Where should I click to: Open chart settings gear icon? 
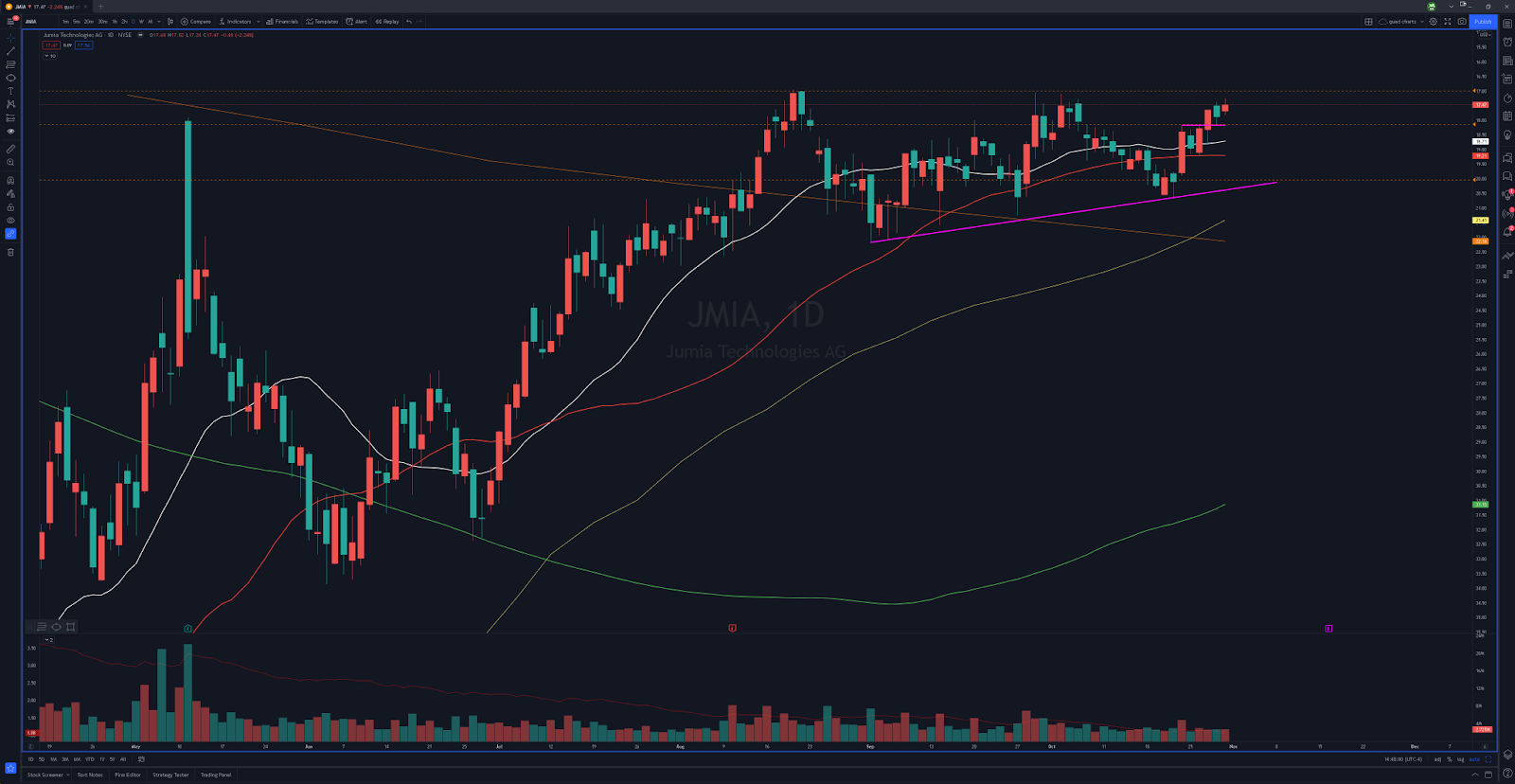(1433, 22)
